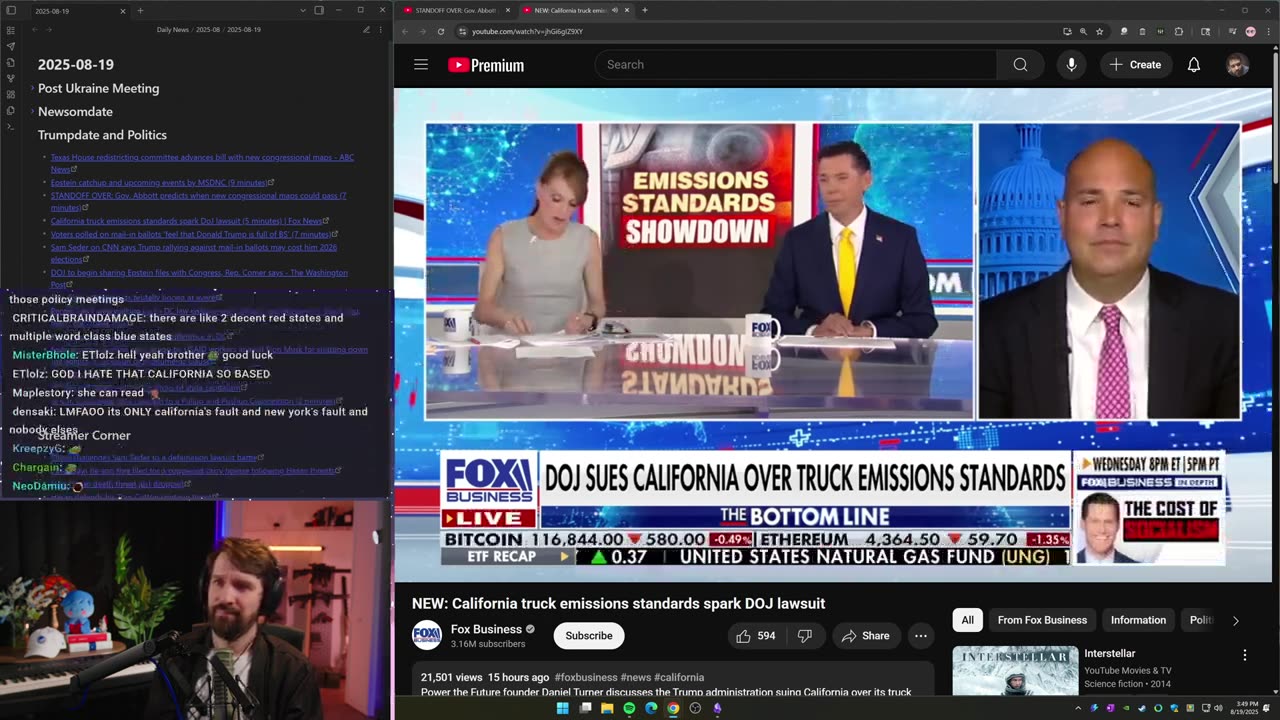1280x720 pixels.
Task: Toggle the Obsidian right sidebar
Action: [319, 10]
